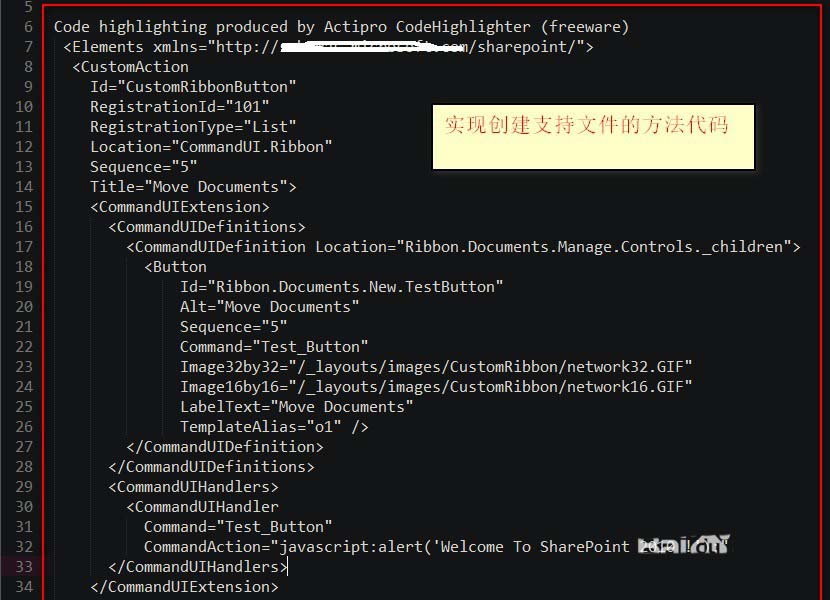This screenshot has width=830, height=600.
Task: Click the Title="Move Documents" attribute
Action: point(193,186)
